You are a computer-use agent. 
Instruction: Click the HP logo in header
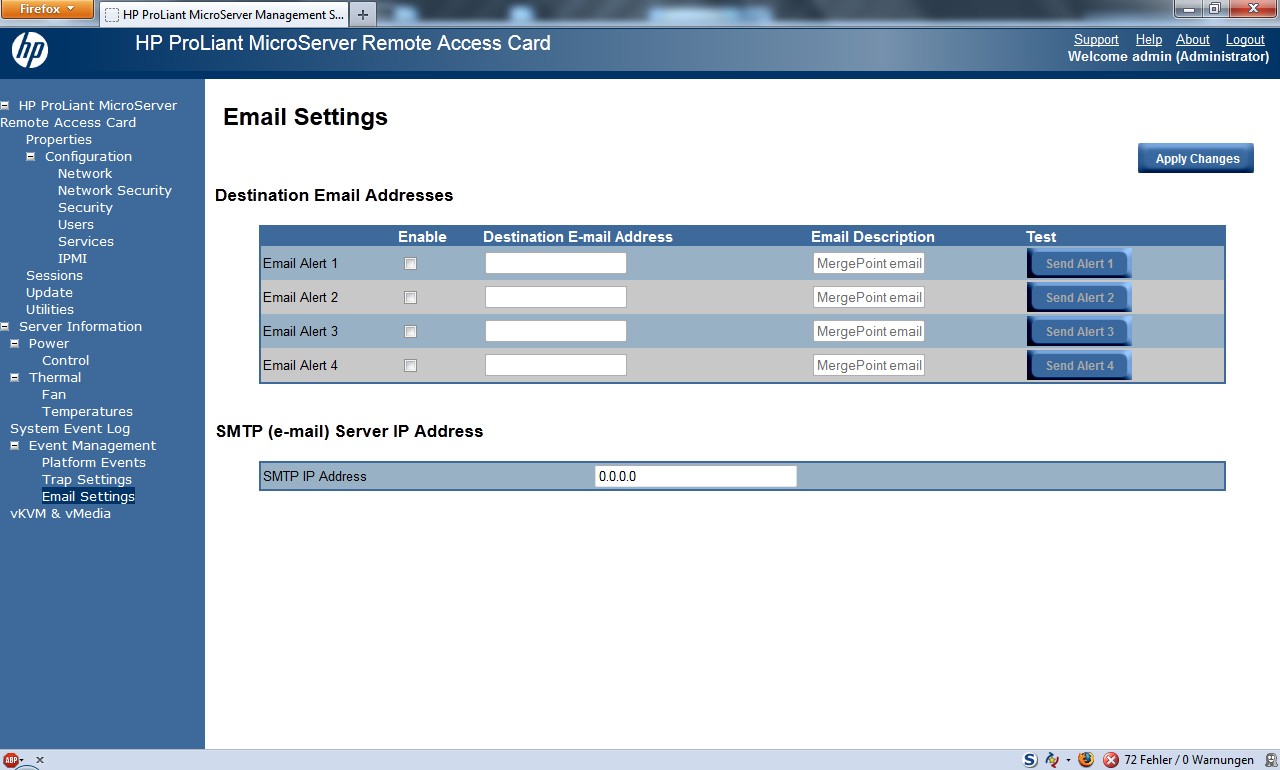click(30, 50)
